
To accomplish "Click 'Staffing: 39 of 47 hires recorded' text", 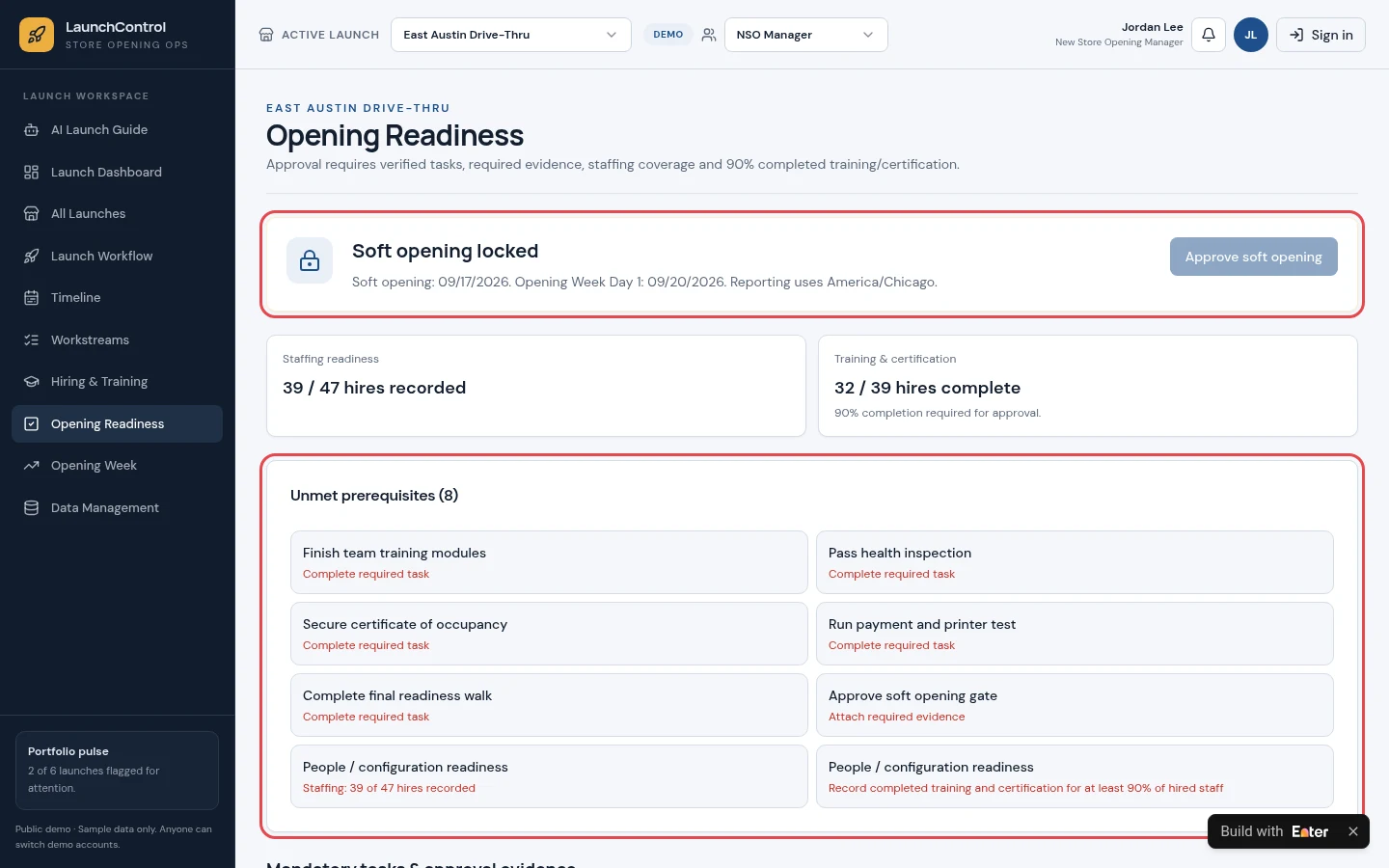I will coord(389,788).
